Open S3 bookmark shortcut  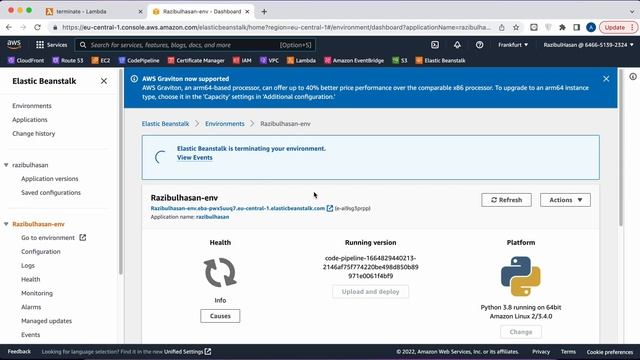(400, 60)
